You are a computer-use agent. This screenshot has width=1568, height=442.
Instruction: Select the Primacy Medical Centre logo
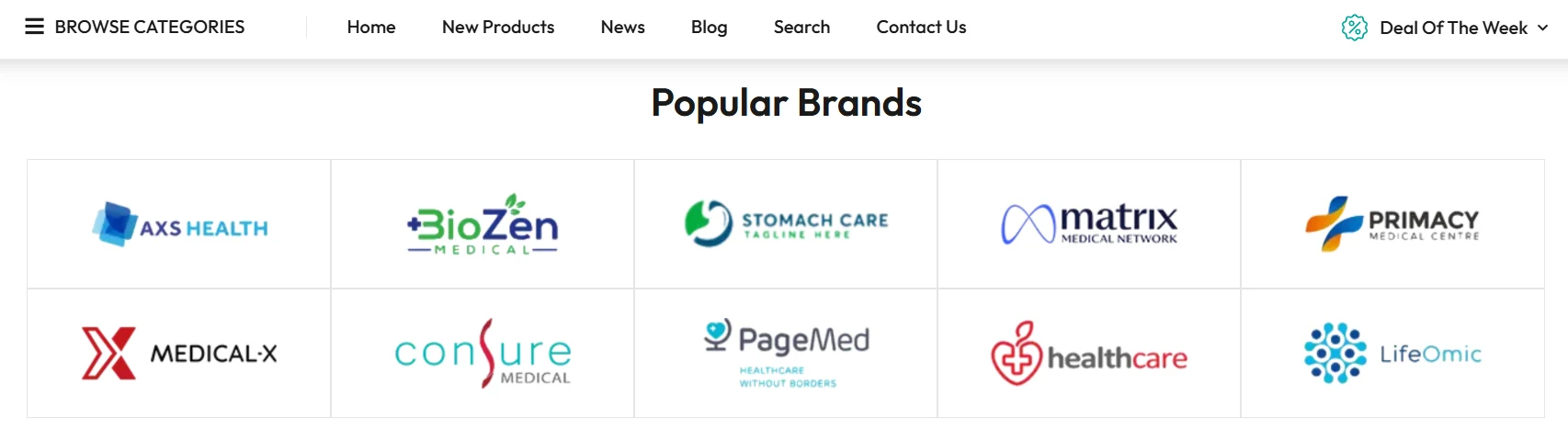coord(1392,223)
